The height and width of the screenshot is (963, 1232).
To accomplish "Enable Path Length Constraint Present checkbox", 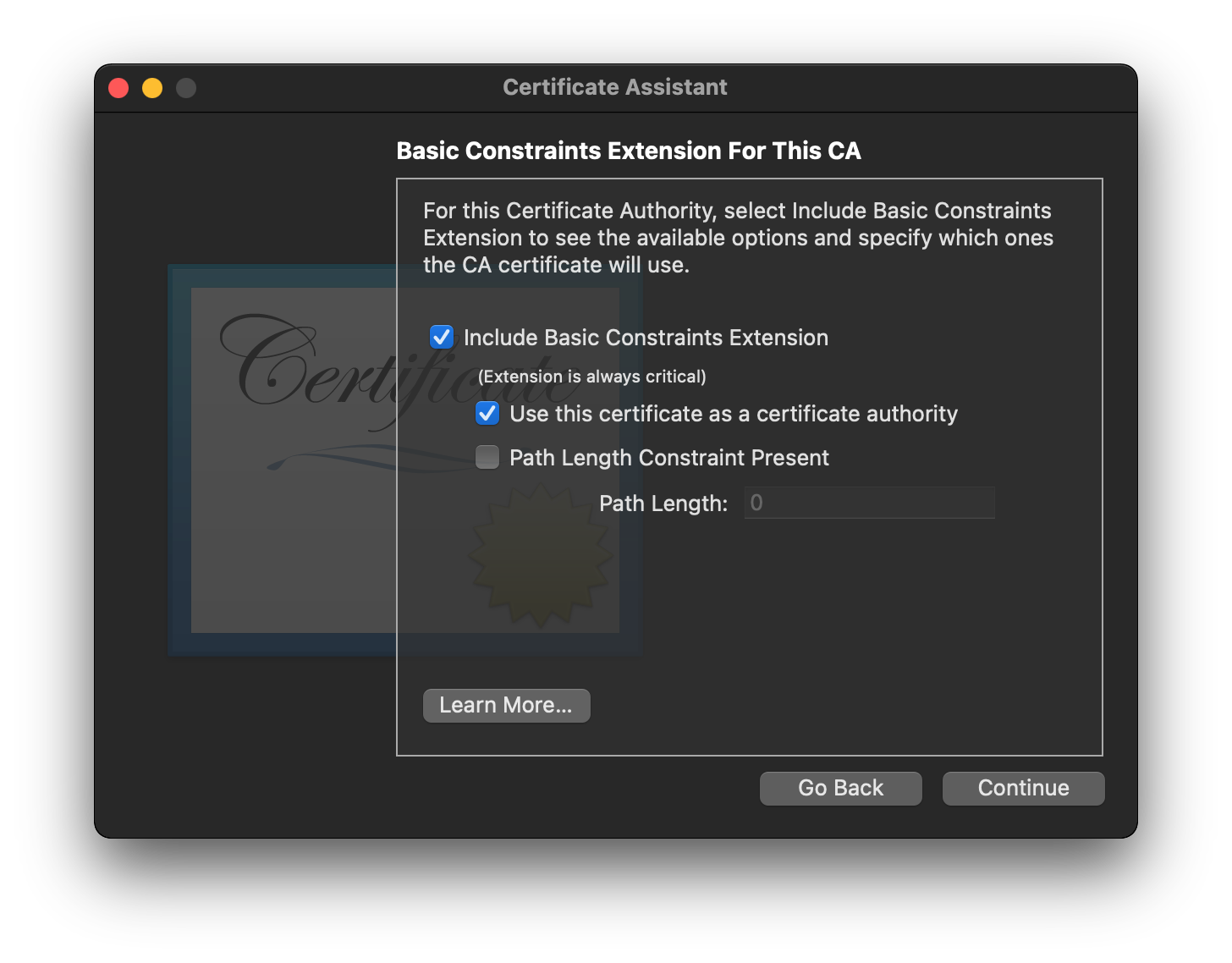I will point(487,457).
